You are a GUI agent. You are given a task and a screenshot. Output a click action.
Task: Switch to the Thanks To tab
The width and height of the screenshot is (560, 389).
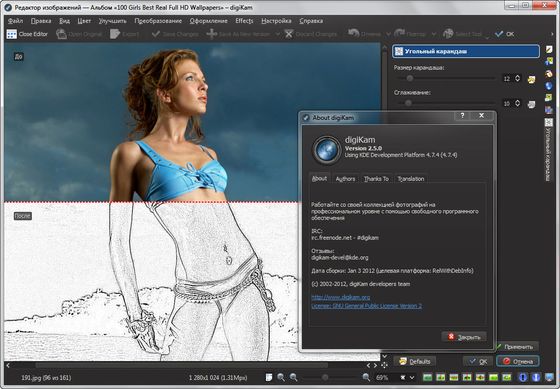point(376,179)
